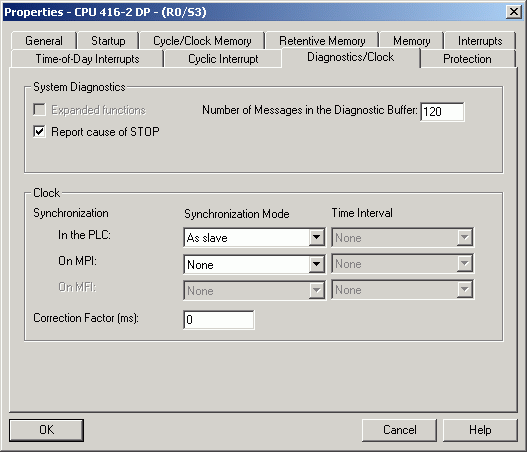Click the Time Interval column heading
This screenshot has width=527, height=452.
[362, 213]
